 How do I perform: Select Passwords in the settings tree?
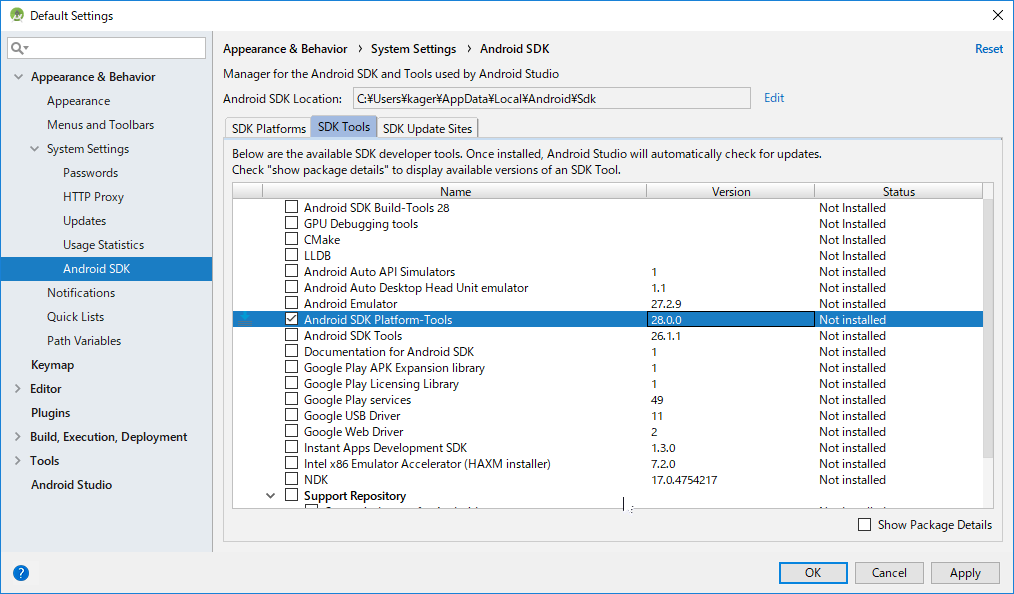point(91,173)
